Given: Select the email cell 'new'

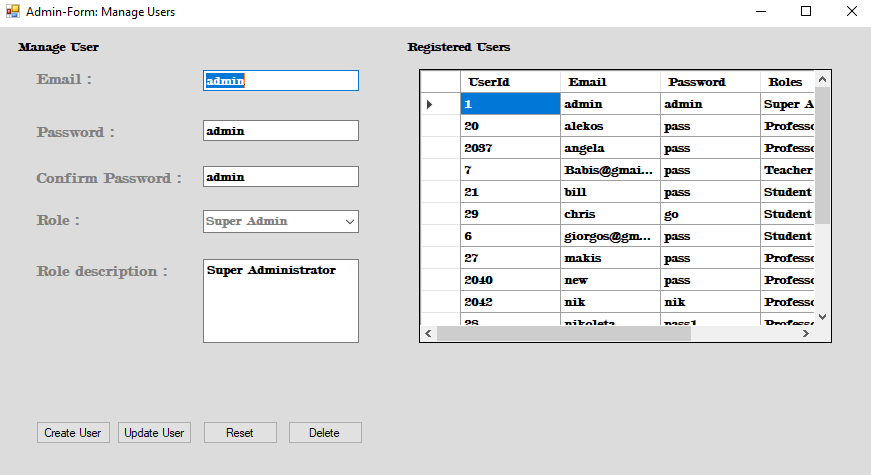Looking at the screenshot, I should tap(610, 280).
